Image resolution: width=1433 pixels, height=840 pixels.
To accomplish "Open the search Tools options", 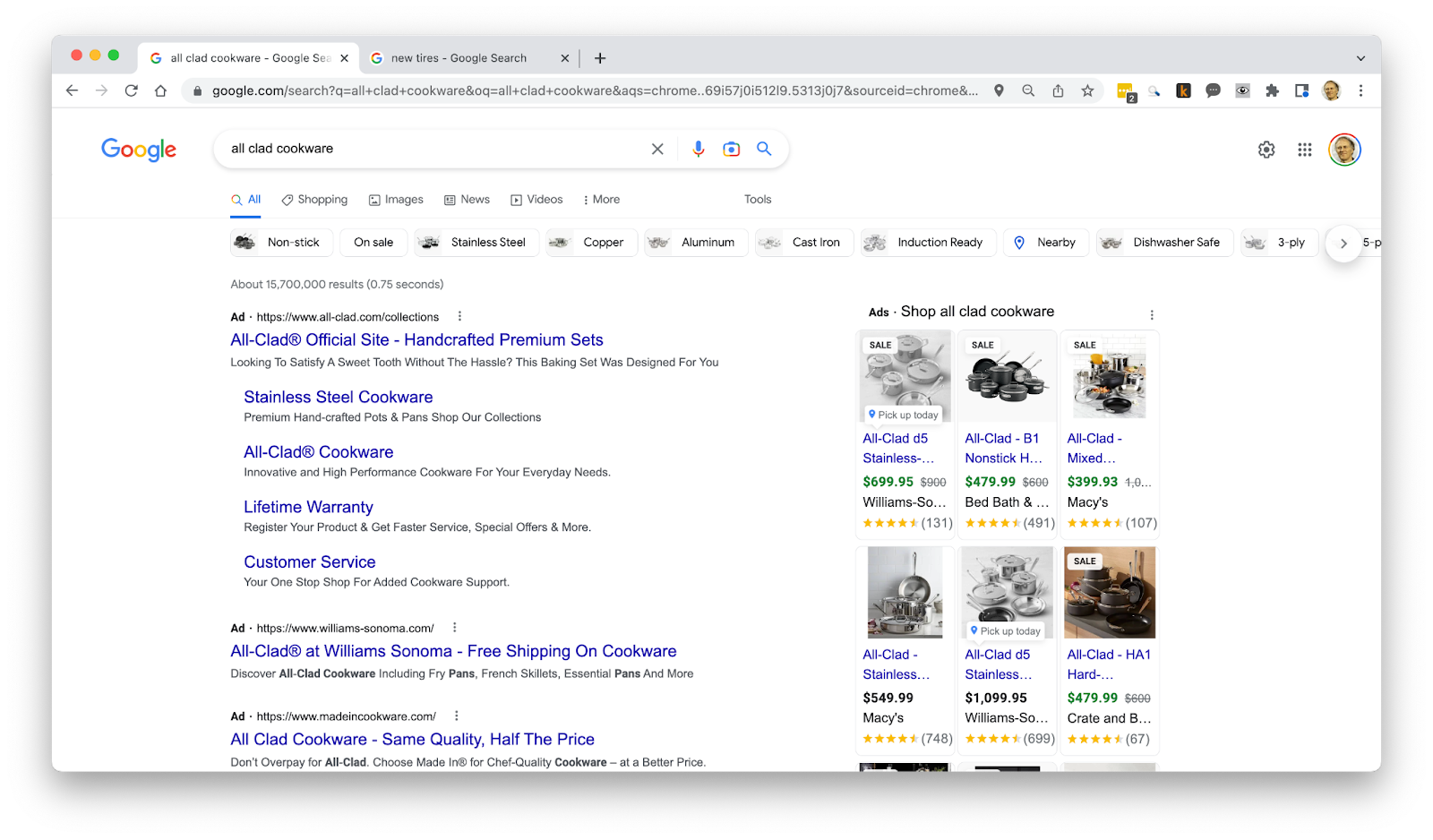I will pos(758,200).
